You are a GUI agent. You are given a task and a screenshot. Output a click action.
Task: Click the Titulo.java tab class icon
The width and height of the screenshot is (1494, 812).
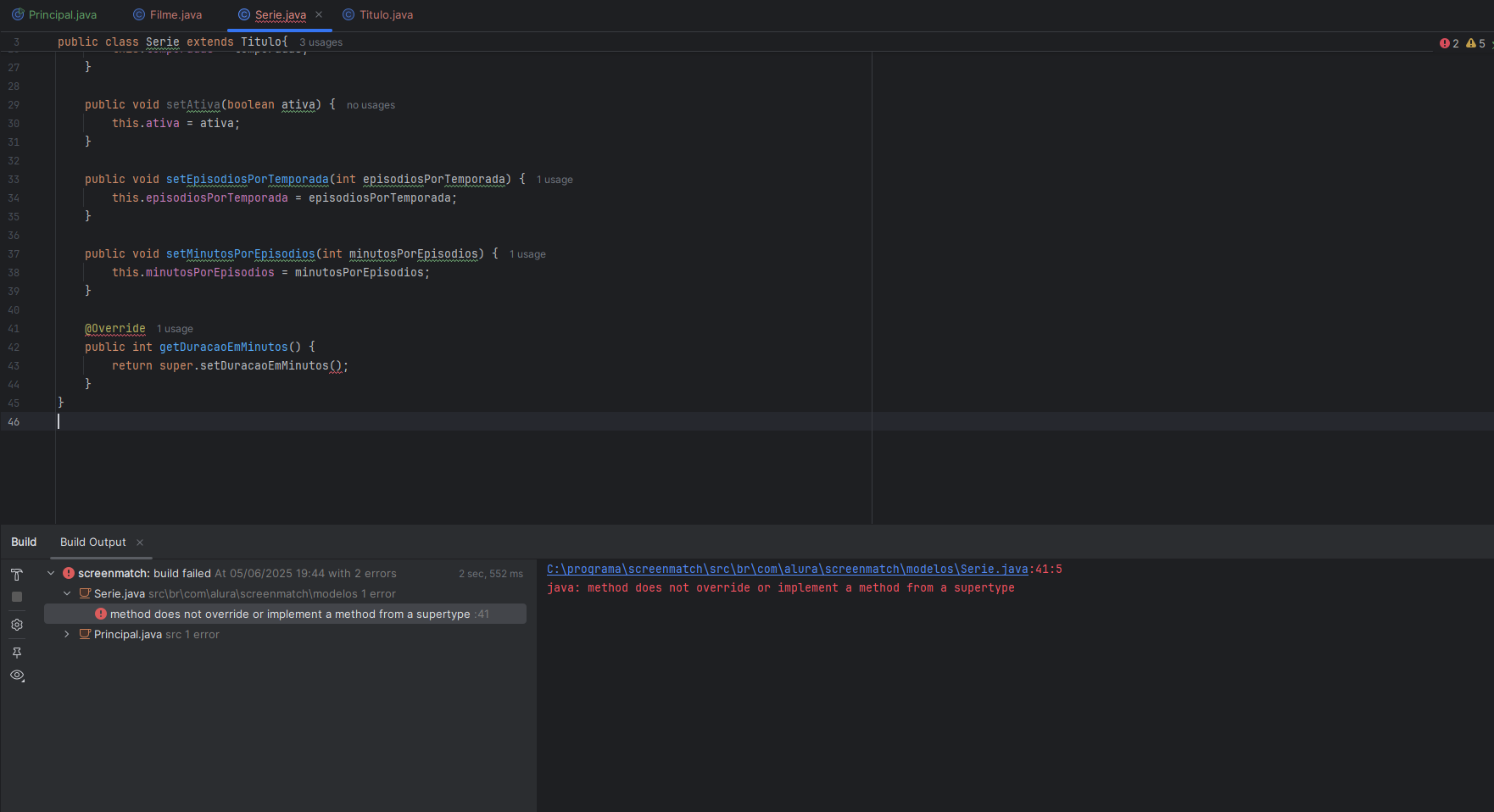[x=348, y=15]
